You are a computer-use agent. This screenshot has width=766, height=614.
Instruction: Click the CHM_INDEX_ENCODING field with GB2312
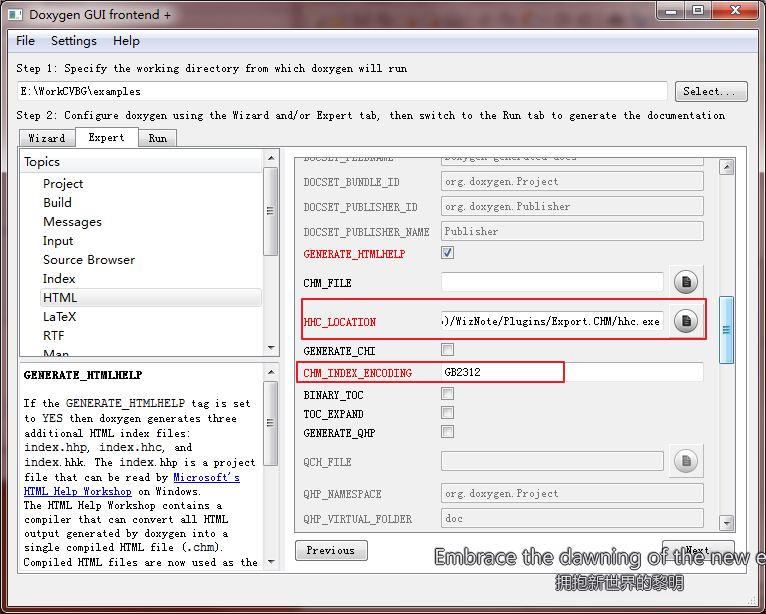click(572, 372)
